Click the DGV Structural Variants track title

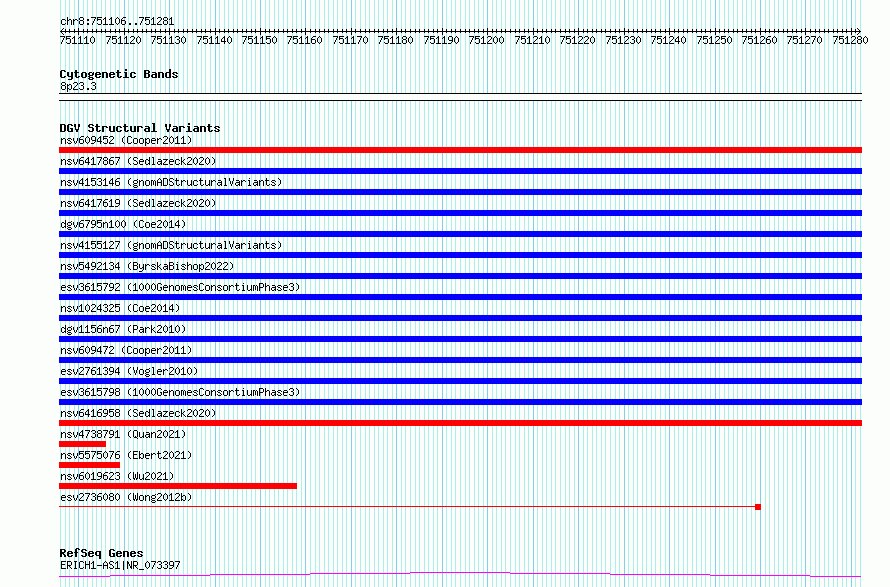coord(140,128)
